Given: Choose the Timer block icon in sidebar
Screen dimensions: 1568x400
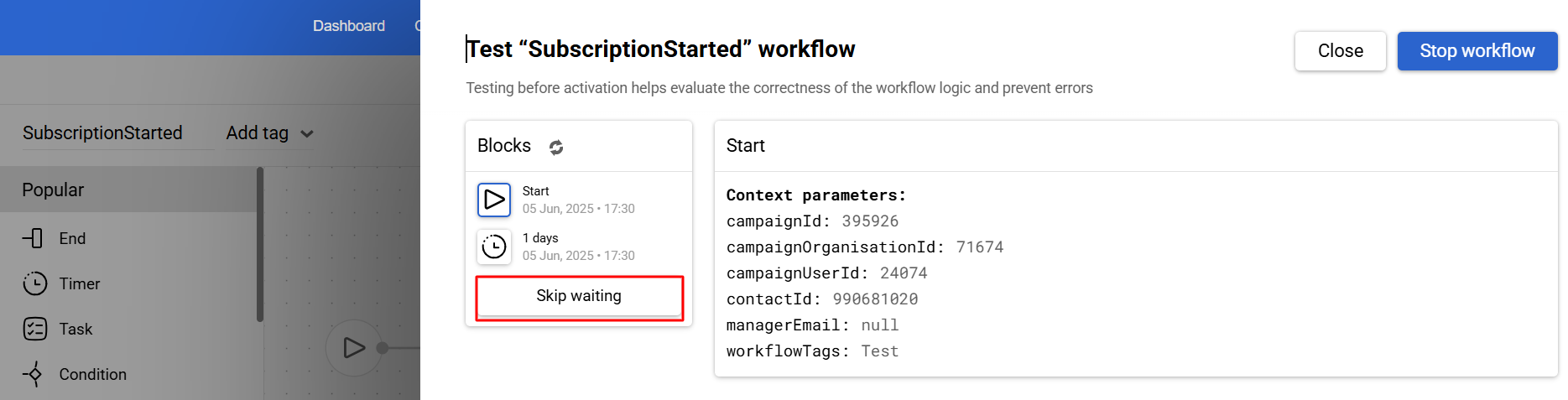Looking at the screenshot, I should point(34,283).
